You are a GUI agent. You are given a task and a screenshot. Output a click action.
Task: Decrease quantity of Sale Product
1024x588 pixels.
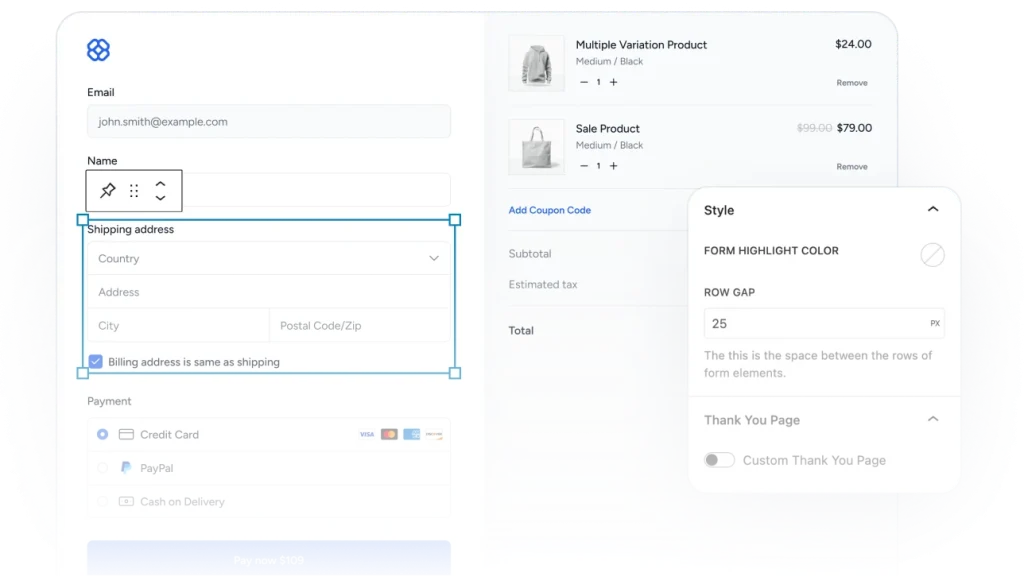584,166
